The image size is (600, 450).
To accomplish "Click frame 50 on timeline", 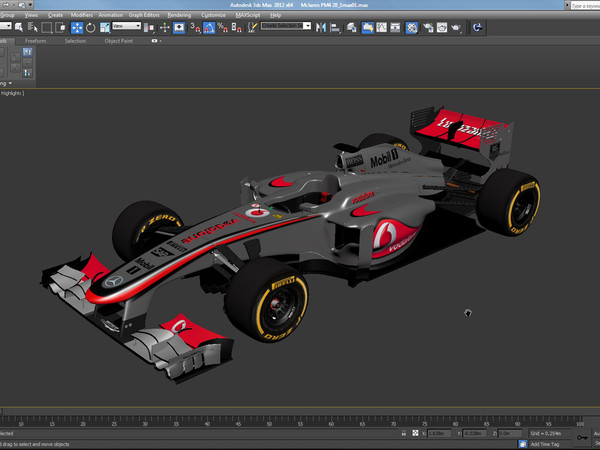I will [269, 424].
